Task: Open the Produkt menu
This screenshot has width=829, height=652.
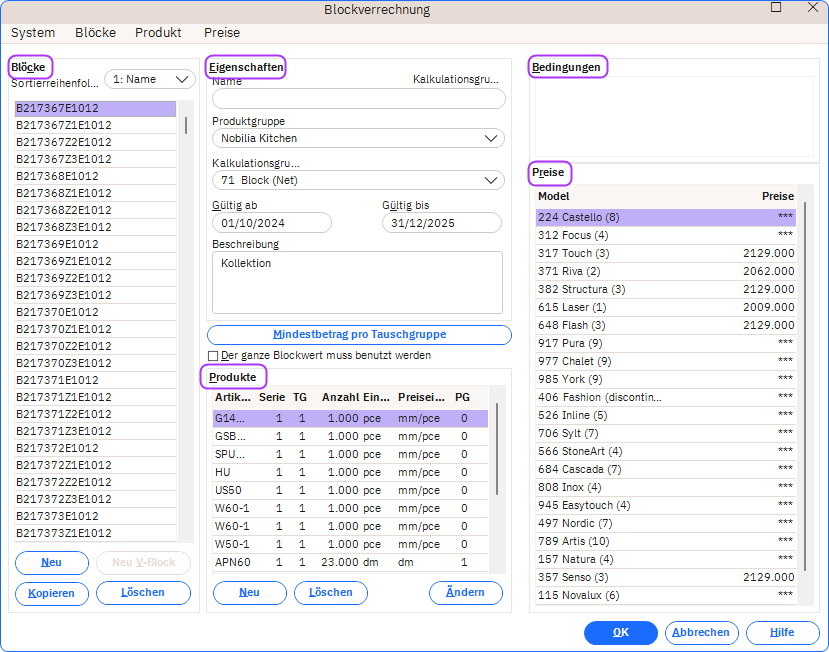Action: [158, 33]
